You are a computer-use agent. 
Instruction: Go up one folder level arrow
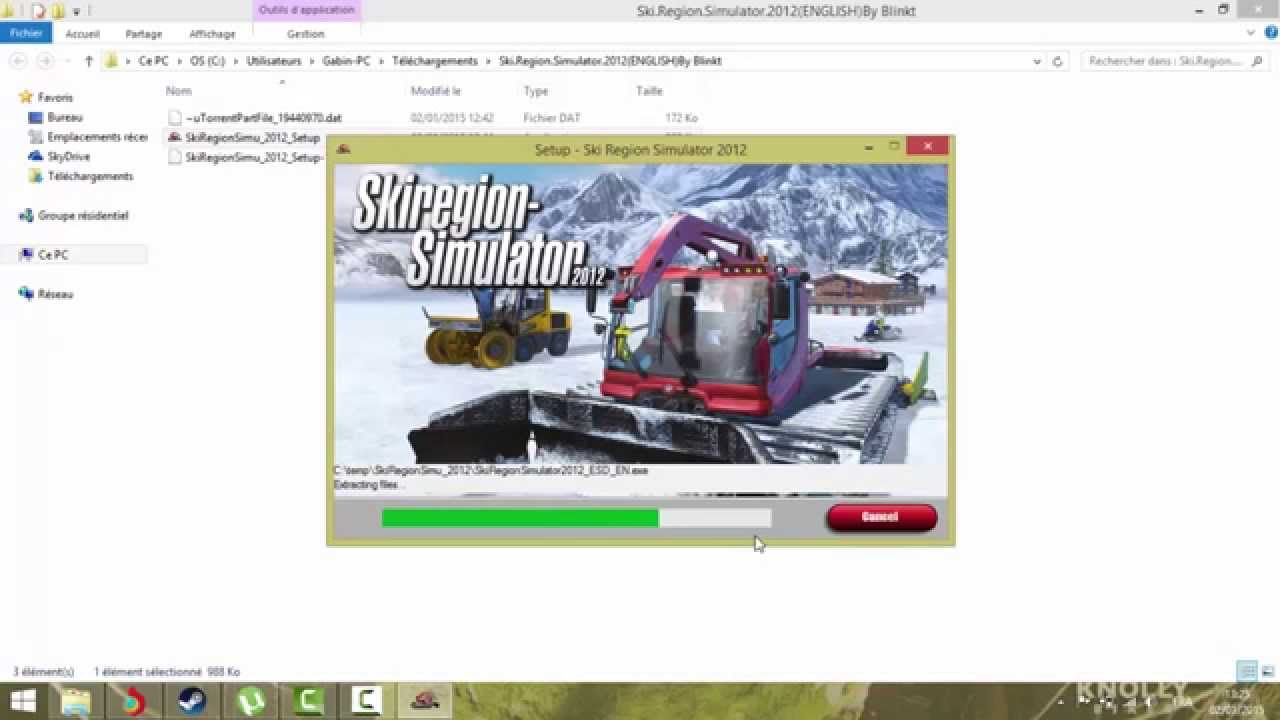coord(89,61)
